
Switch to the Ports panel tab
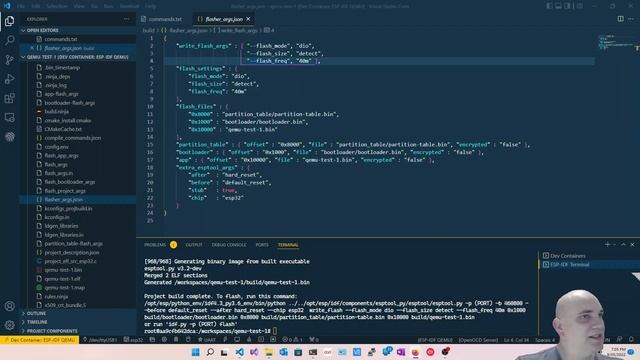(262, 244)
